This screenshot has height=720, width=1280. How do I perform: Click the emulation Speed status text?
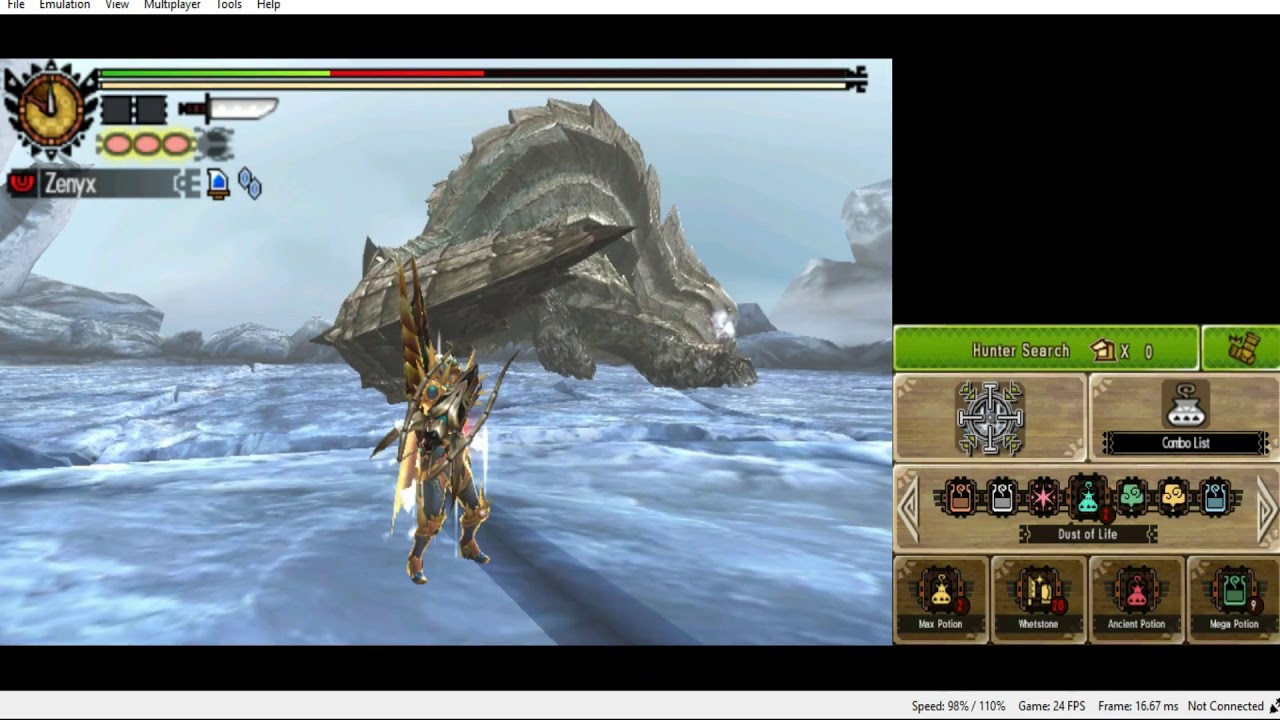click(x=958, y=706)
